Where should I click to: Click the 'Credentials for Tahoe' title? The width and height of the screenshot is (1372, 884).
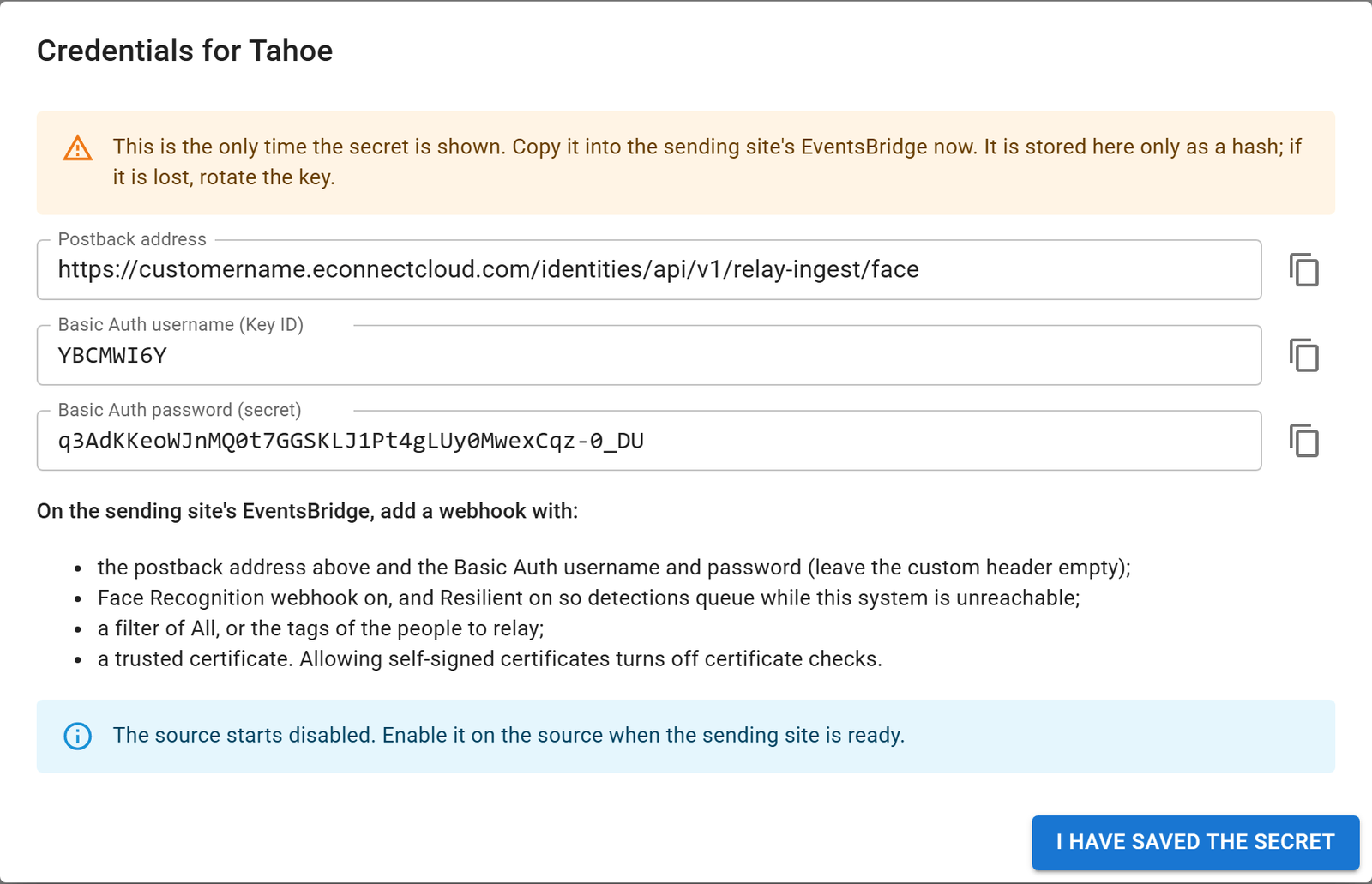(x=184, y=51)
